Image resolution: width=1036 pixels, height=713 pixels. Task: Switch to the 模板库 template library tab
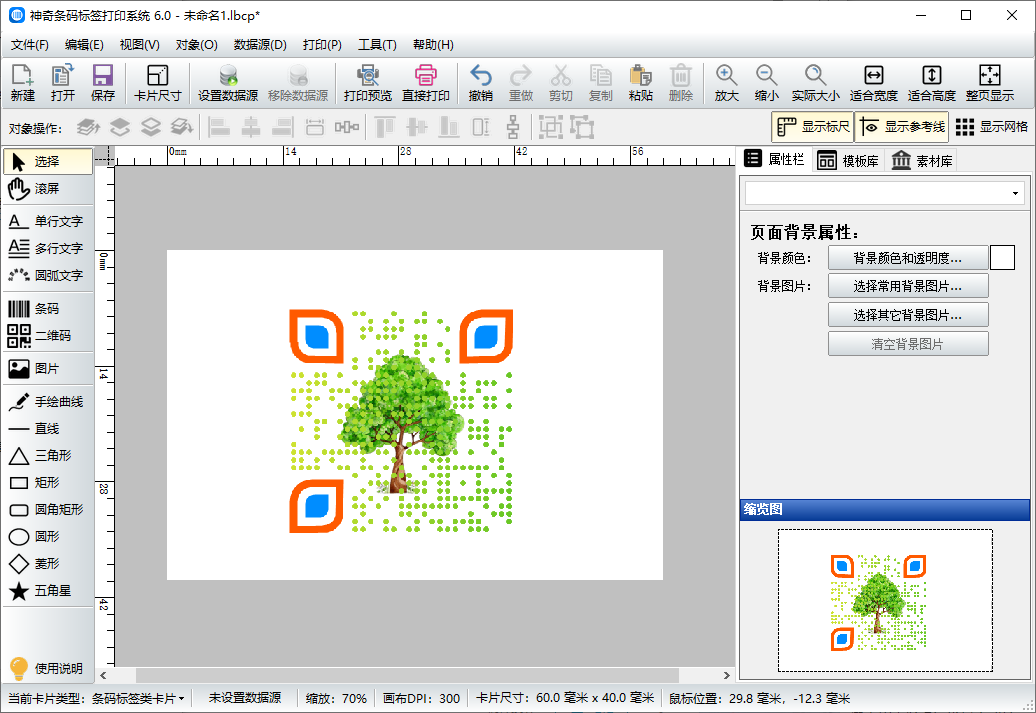tap(848, 161)
